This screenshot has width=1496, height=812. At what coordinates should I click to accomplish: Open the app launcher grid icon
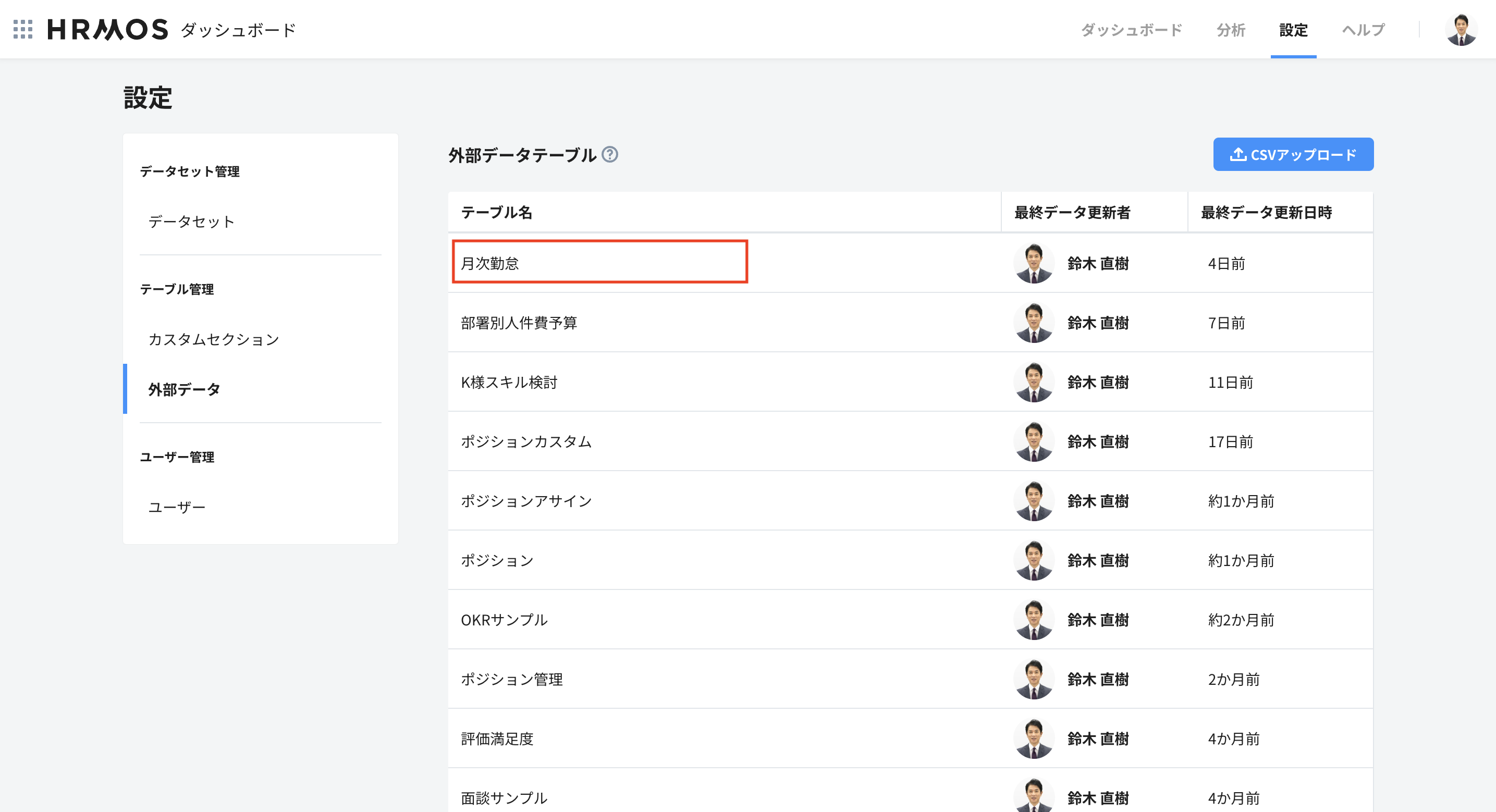22,30
